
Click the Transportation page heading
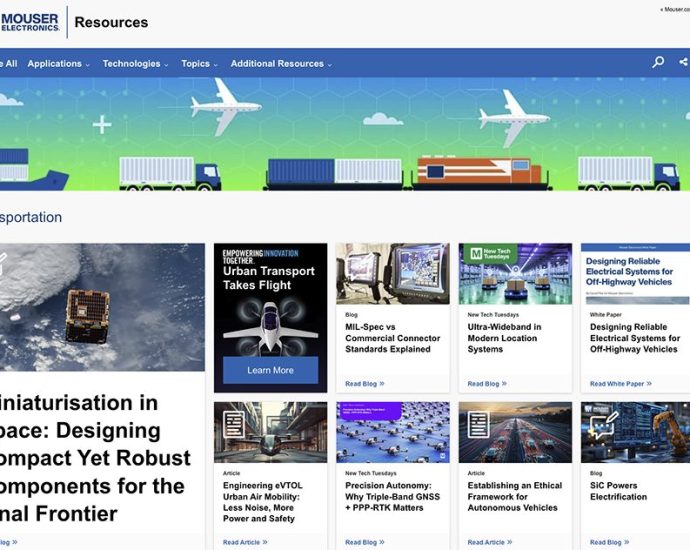(x=31, y=217)
